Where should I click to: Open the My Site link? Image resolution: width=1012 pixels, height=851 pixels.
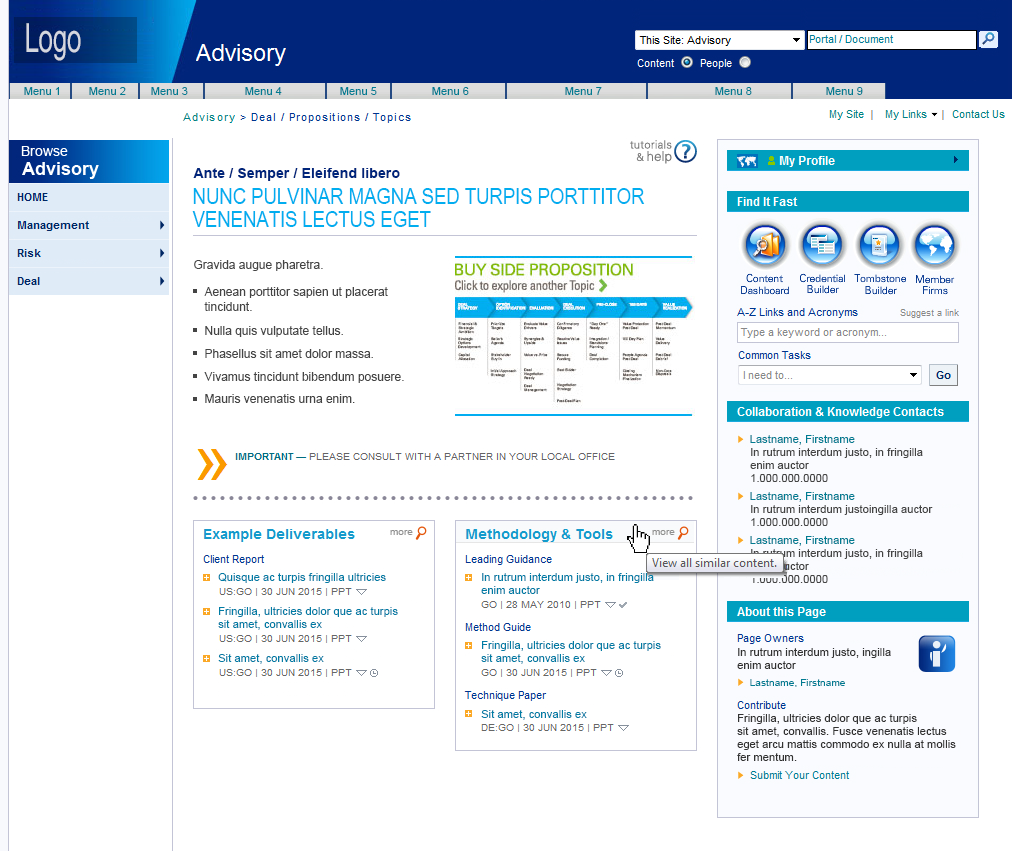pos(846,114)
